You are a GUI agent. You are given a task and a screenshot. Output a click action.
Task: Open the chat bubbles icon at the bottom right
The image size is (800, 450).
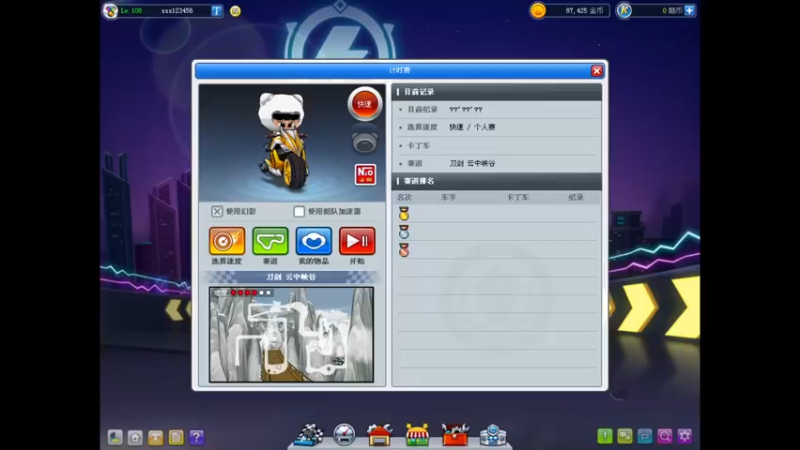(624, 436)
